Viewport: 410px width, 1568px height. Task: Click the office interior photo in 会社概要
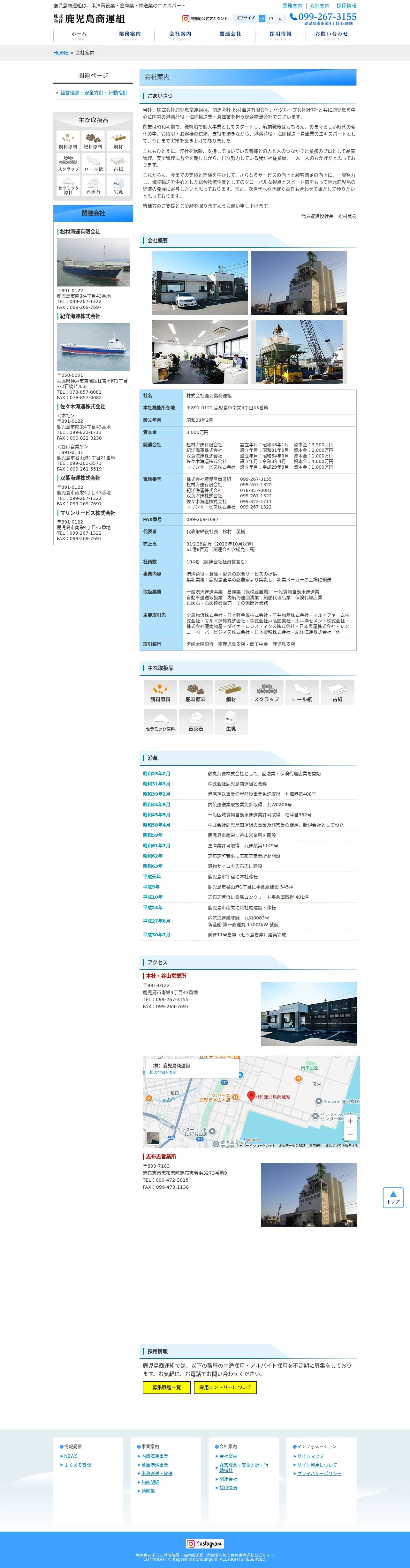[200, 352]
